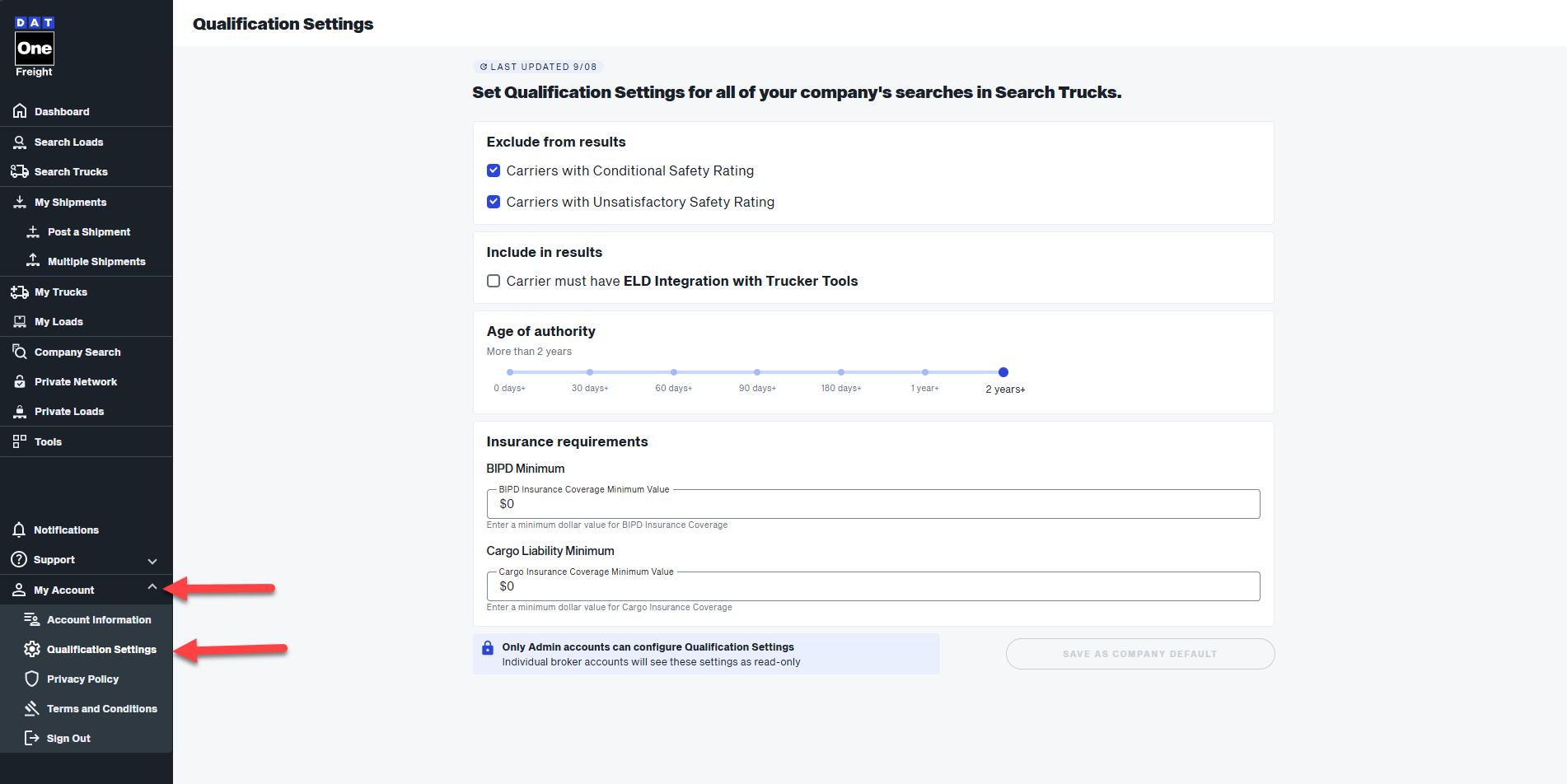Collapse the My Account section chevron
The height and width of the screenshot is (784, 1567).
152,587
